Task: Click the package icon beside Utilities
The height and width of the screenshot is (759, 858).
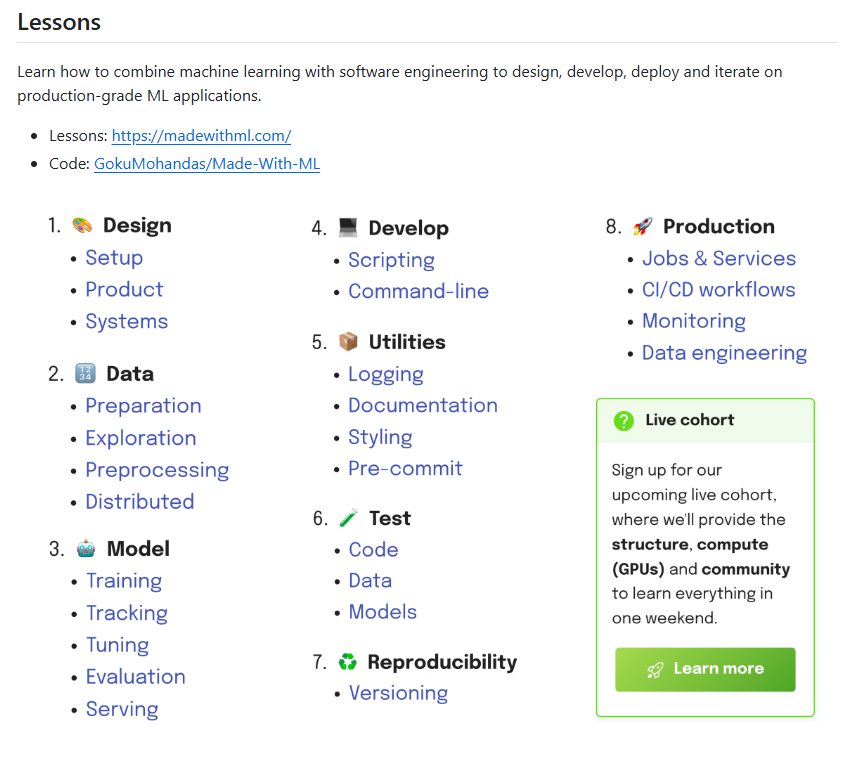Action: [x=348, y=341]
